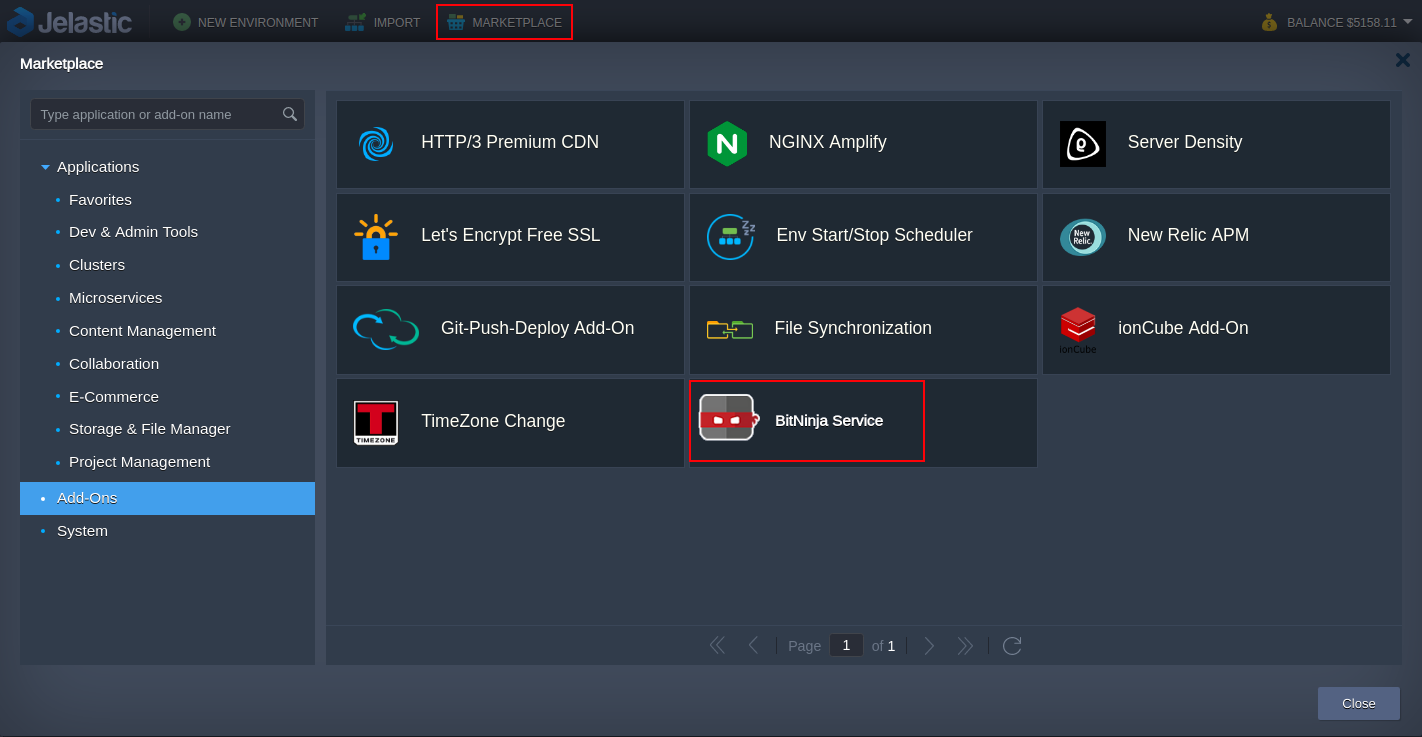The image size is (1422, 737).
Task: Select the Favorites category
Action: point(100,200)
